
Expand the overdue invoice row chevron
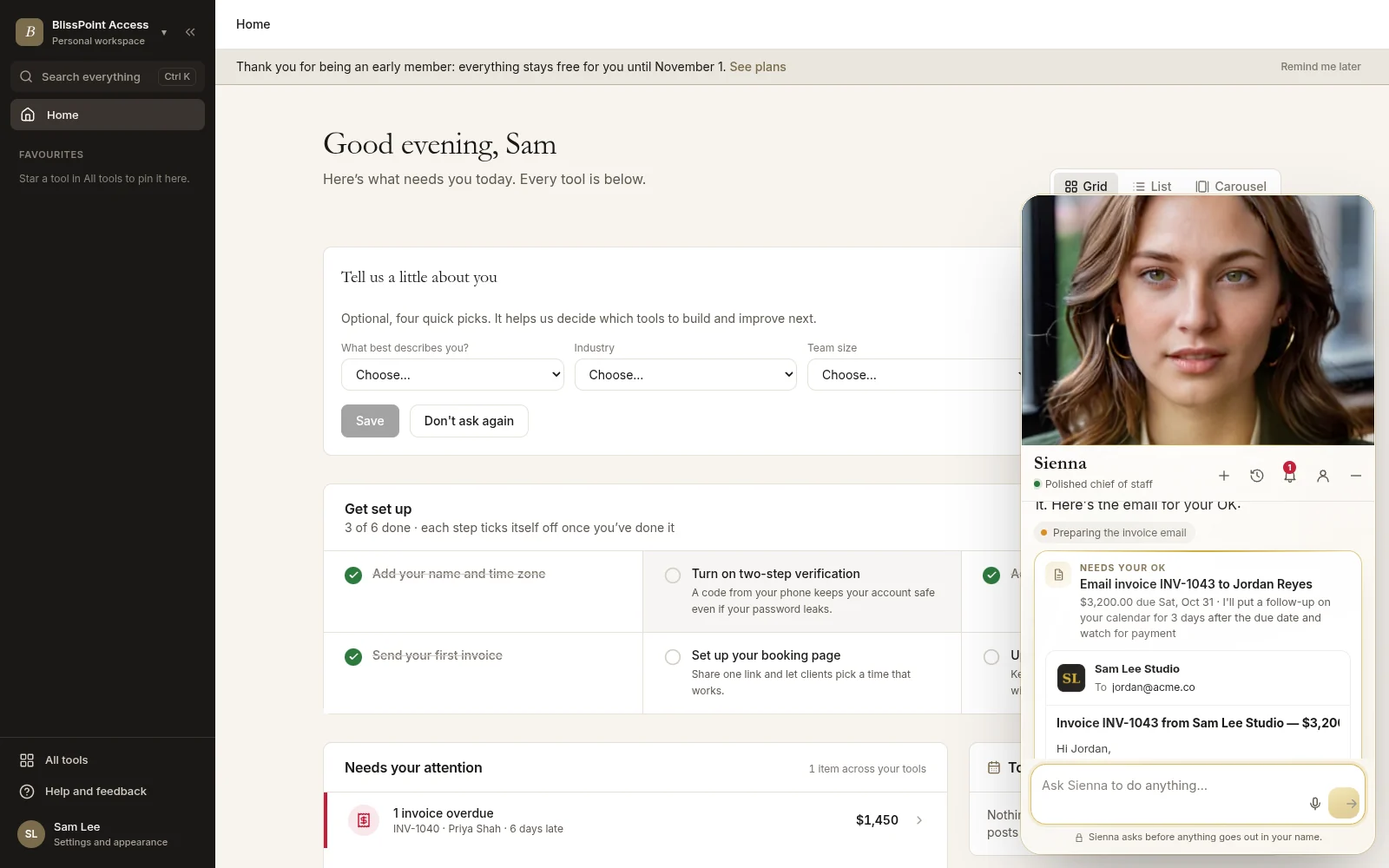point(919,820)
